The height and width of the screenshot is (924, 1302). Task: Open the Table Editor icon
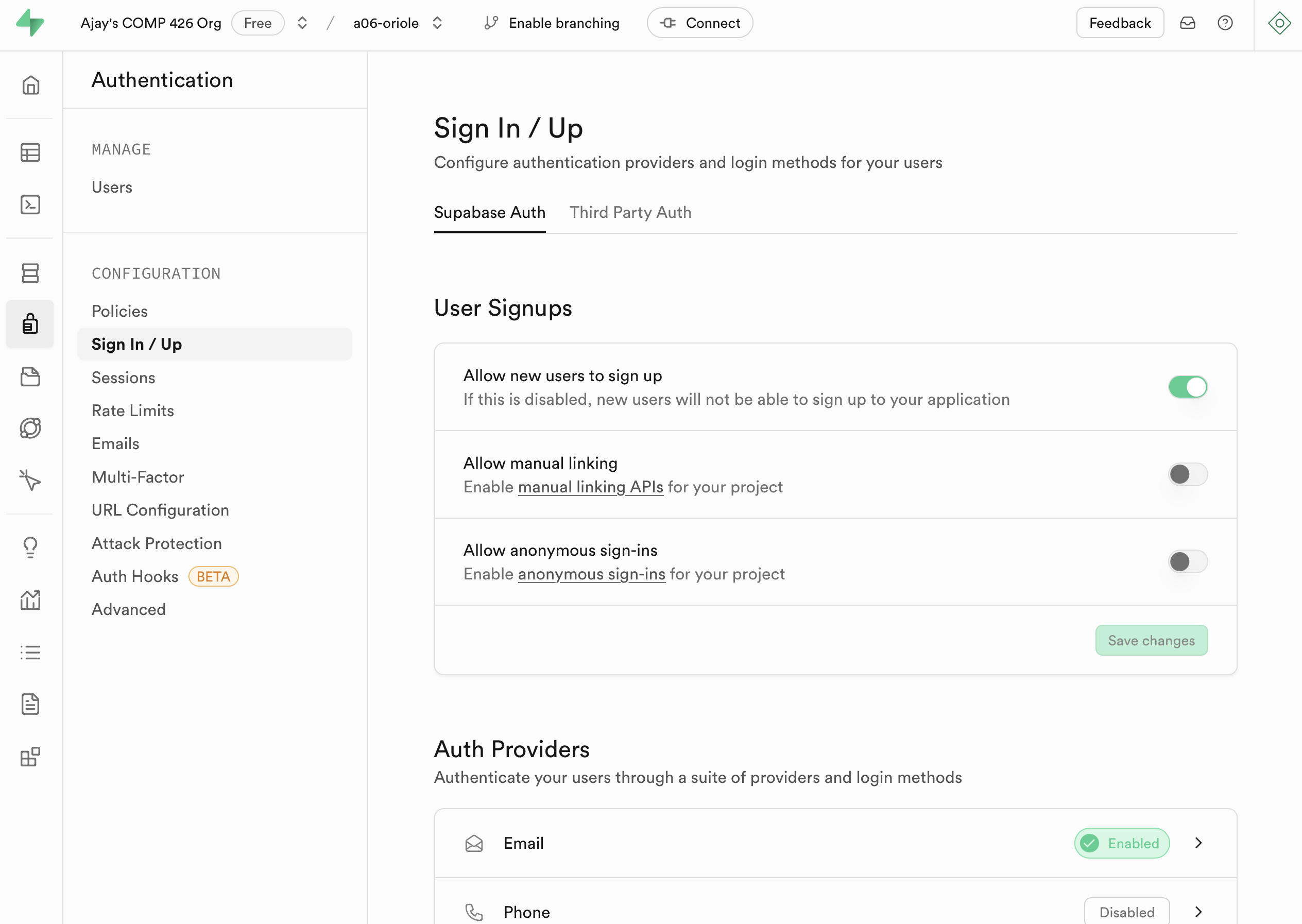point(31,152)
